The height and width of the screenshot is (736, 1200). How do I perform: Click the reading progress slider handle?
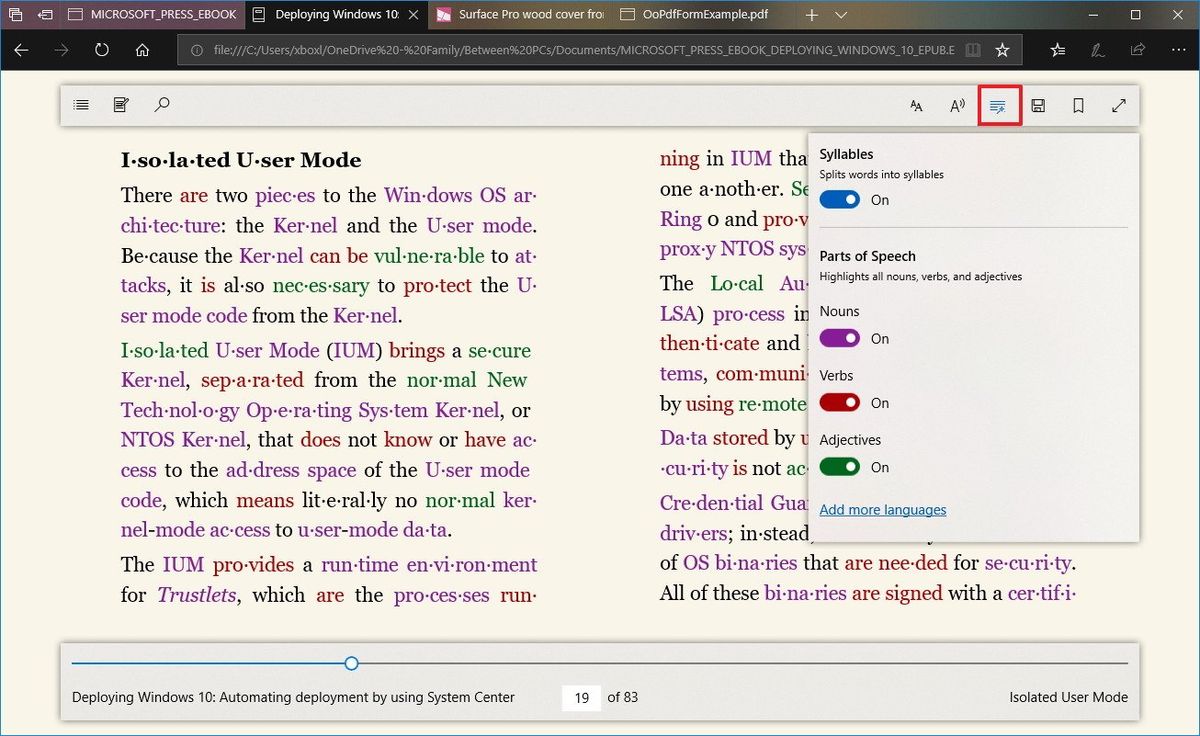351,663
